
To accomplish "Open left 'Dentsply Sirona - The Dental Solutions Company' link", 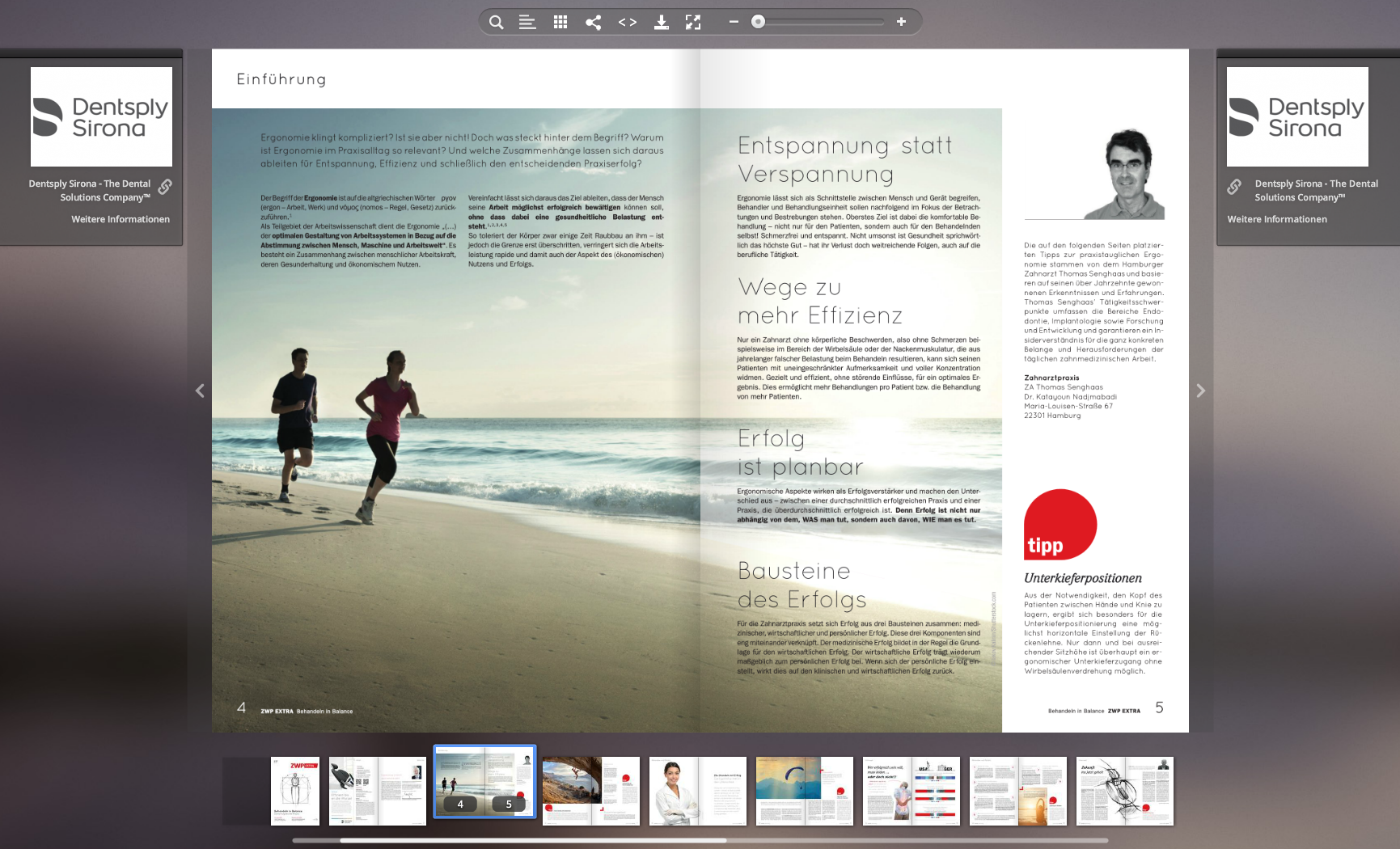I will point(89,191).
